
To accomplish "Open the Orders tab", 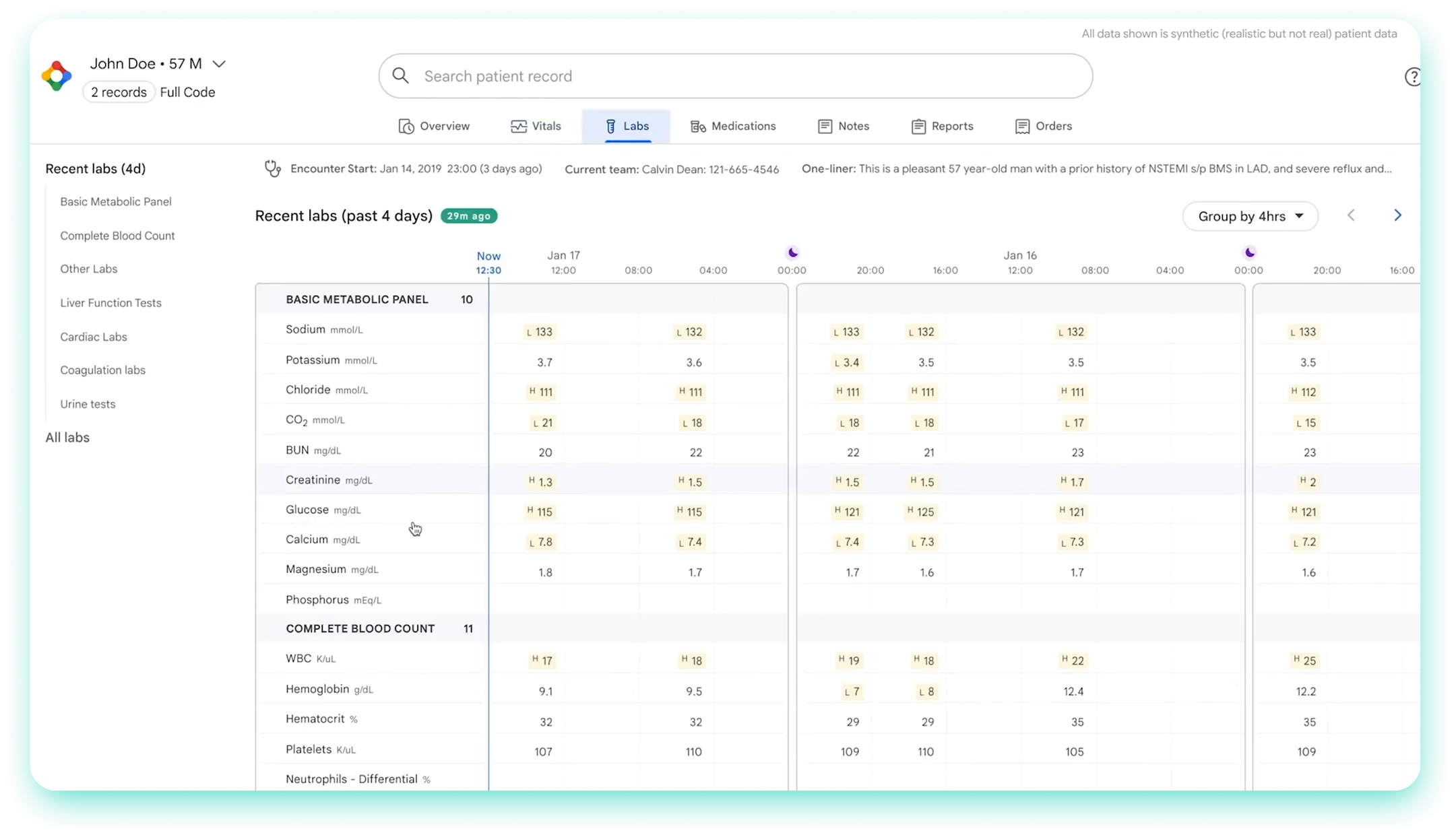I will point(1043,127).
